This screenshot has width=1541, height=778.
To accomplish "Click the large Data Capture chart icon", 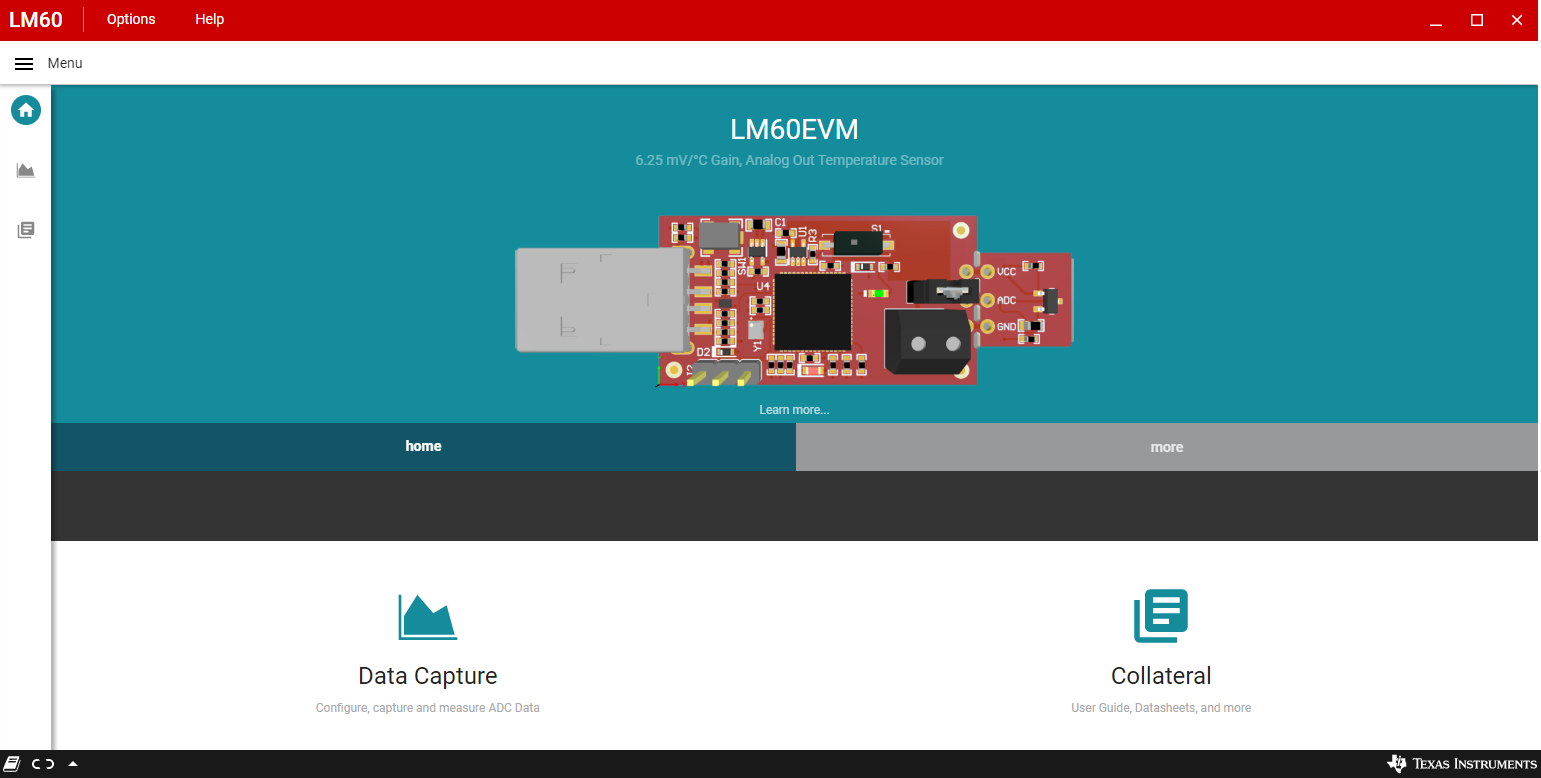I will point(427,617).
